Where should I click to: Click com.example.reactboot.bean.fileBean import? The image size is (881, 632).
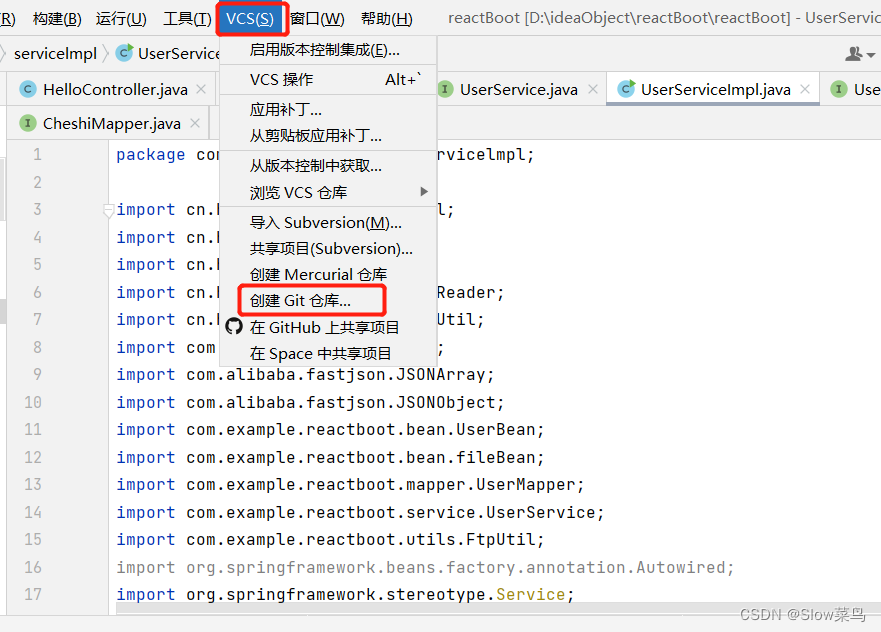click(x=366, y=458)
